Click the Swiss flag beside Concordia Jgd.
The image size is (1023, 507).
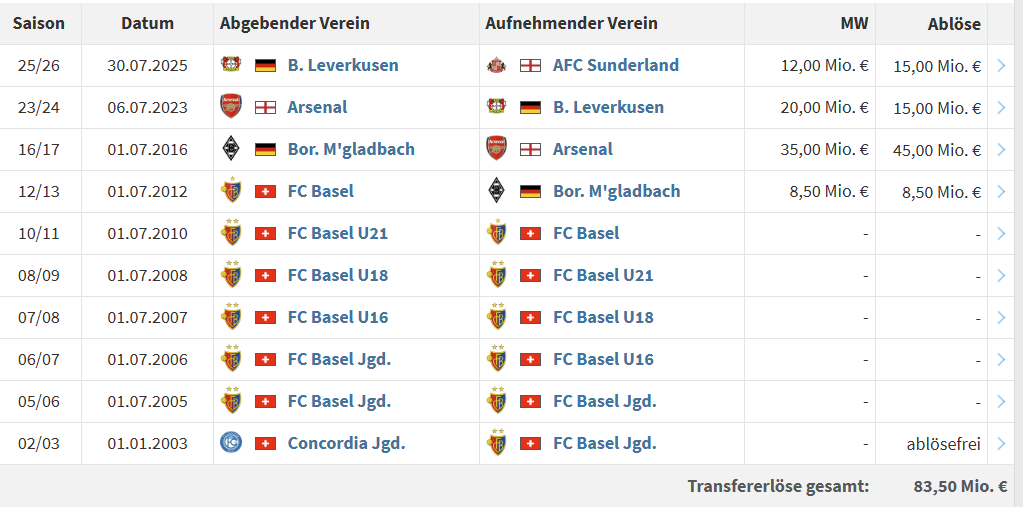point(265,443)
